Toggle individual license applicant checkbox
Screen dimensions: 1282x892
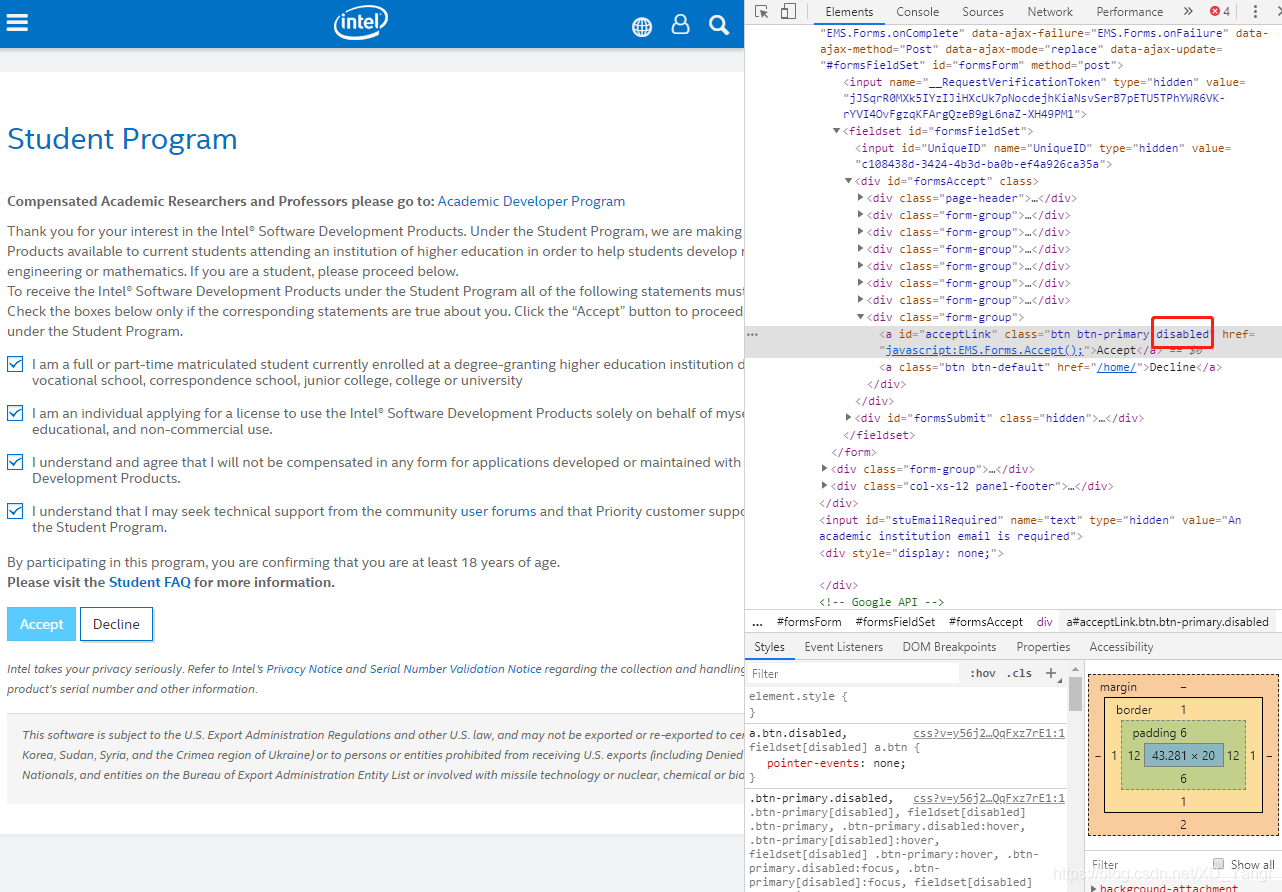(15, 413)
